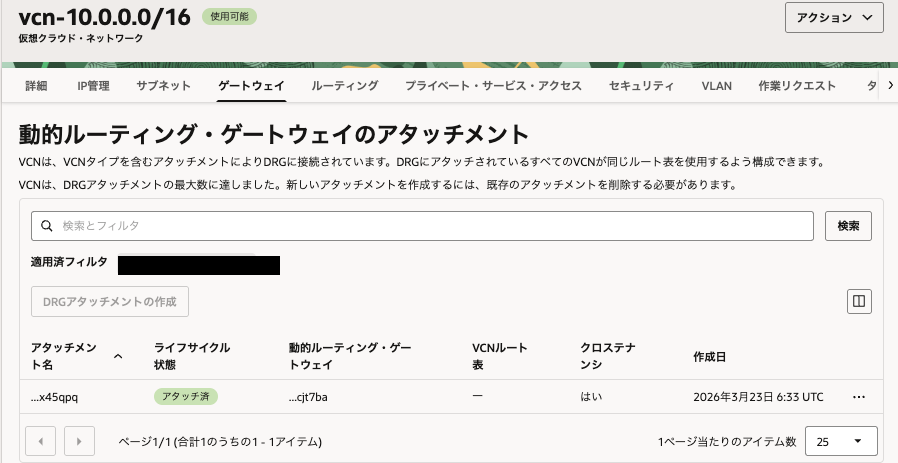The image size is (898, 463).
Task: Click attachment name ...x45qpq
Action: [x=54, y=397]
